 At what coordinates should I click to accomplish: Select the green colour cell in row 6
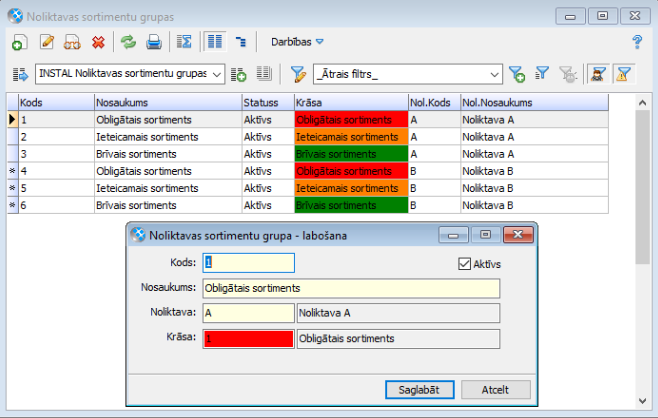click(351, 205)
